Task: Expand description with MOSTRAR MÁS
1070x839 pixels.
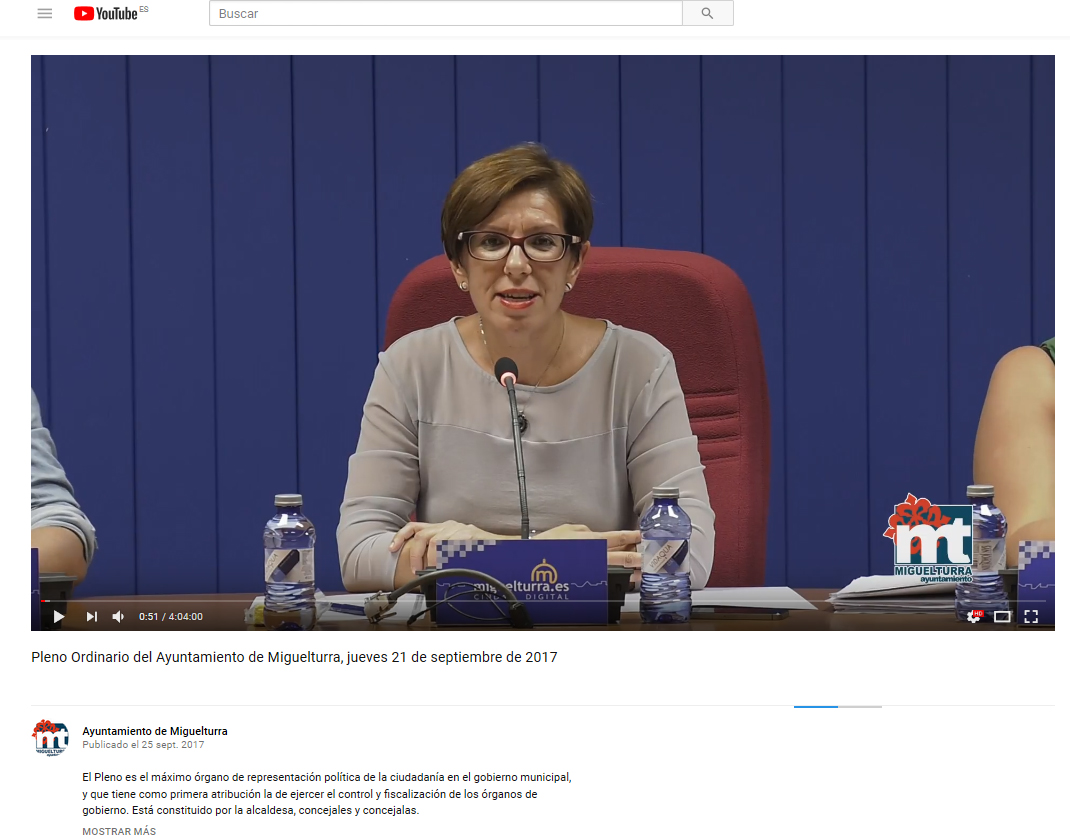Action: click(119, 831)
